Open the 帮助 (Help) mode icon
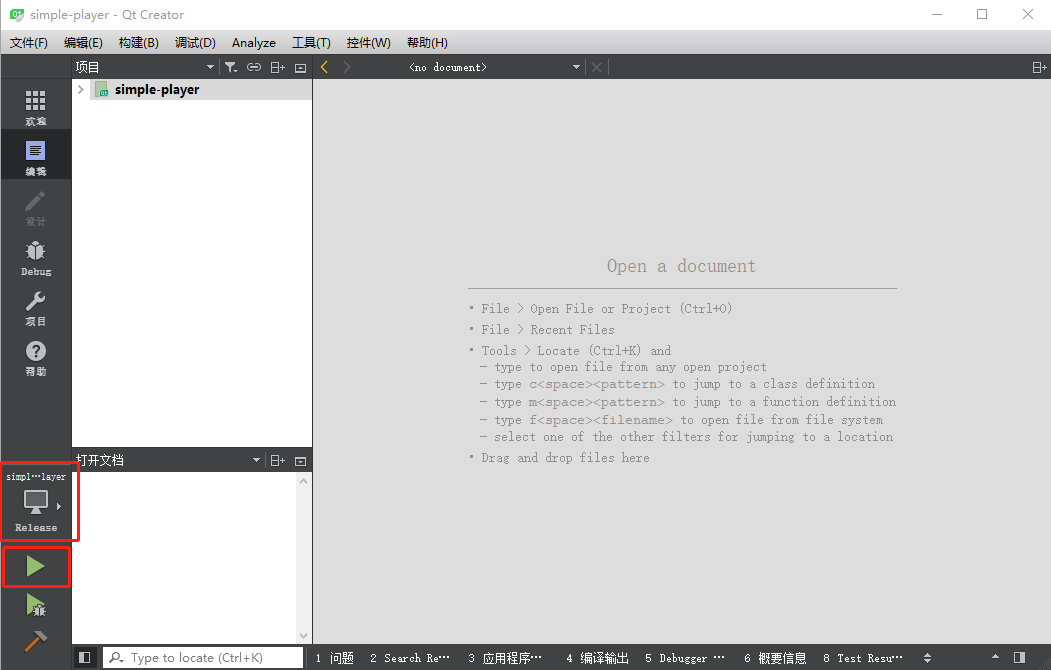Screen dimensions: 1051x670 [x=36, y=355]
